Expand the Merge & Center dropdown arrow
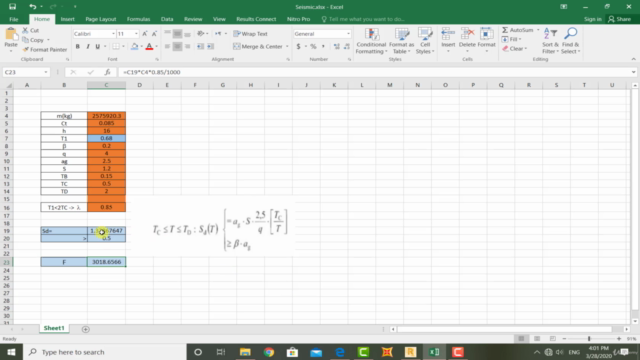Screen dimensions: 640x360 pyautogui.click(x=287, y=47)
